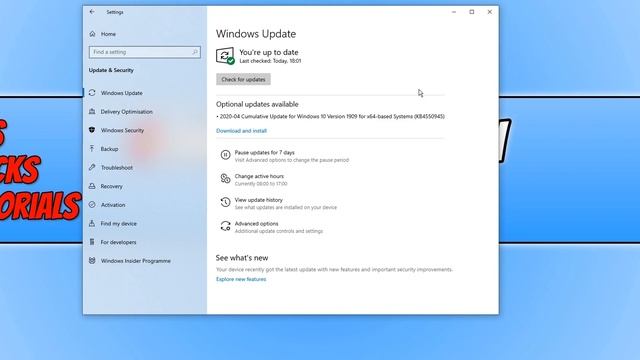
Task: Select Backup in the sidebar
Action: tap(109, 149)
